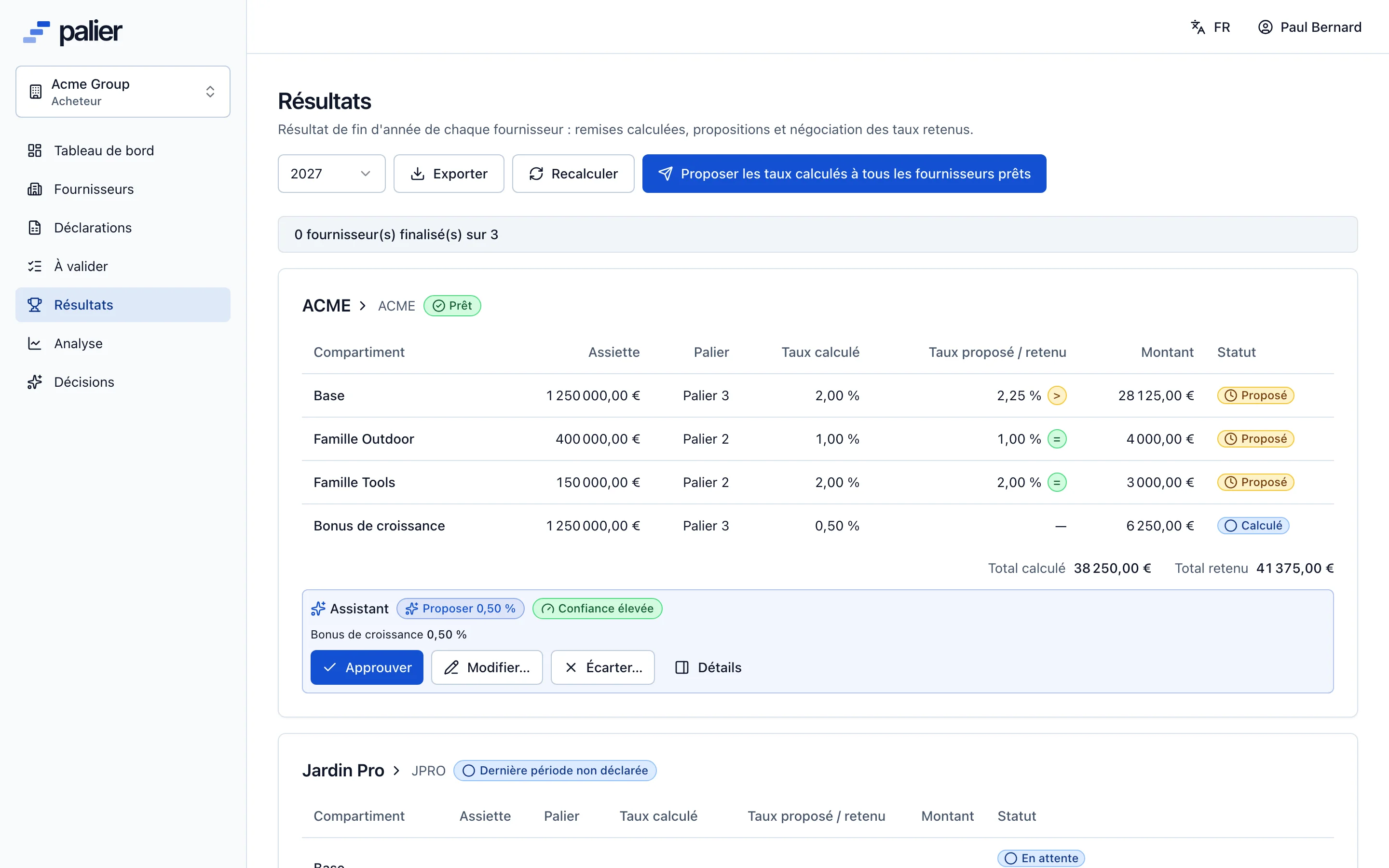Click the Décisions sparkle icon
Viewport: 1389px width, 868px height.
click(x=34, y=382)
